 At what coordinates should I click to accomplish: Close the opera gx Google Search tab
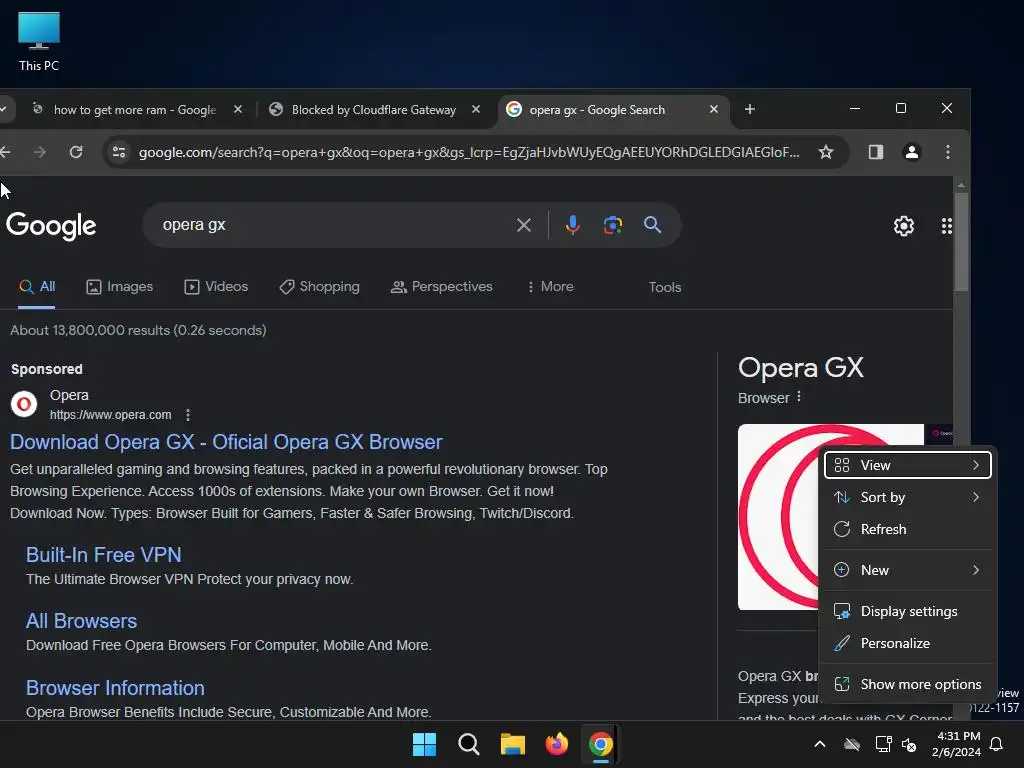714,110
